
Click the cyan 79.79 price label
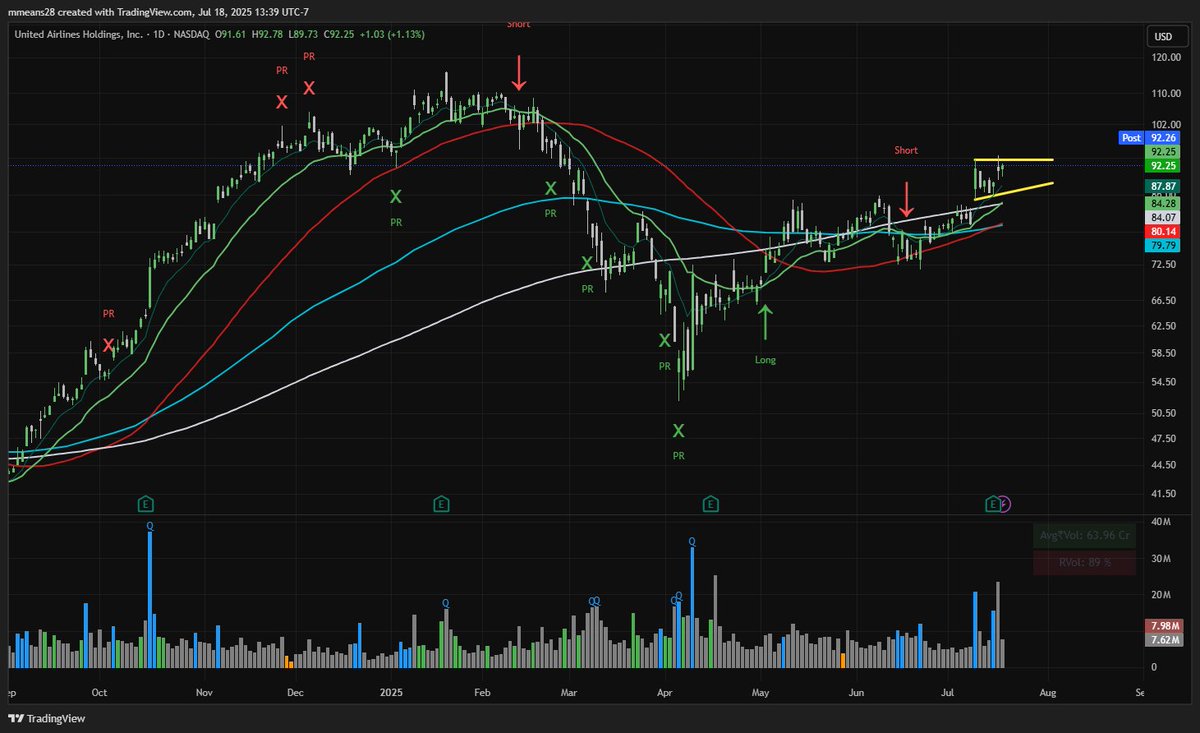click(x=1161, y=245)
